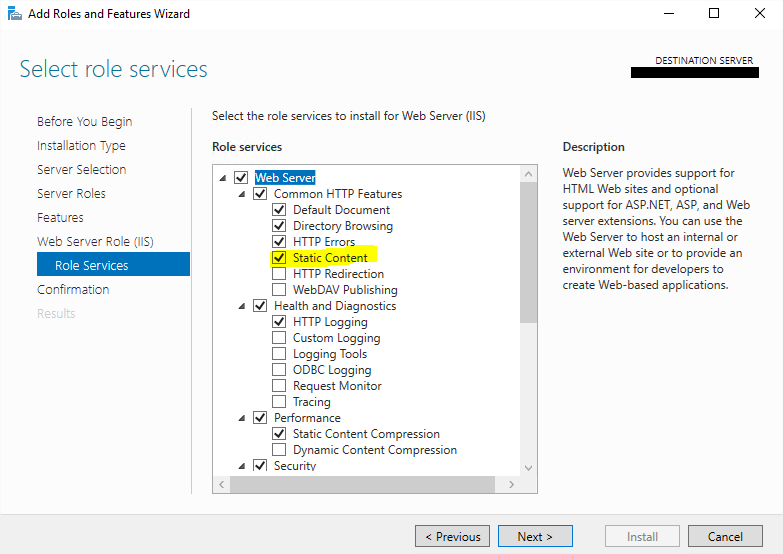Enable Dynamic Content Compression checkbox
The width and height of the screenshot is (783, 554).
tap(279, 450)
